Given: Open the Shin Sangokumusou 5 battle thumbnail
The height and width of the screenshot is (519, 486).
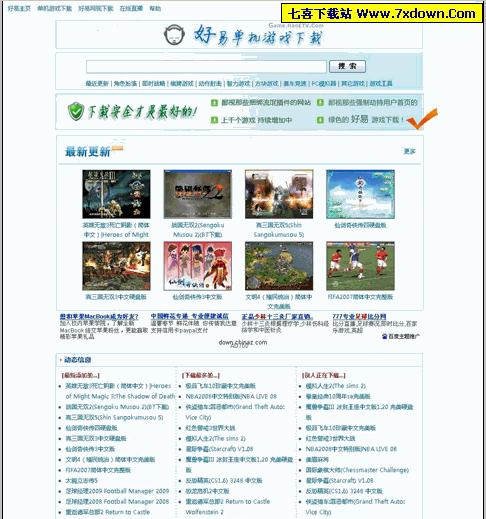Looking at the screenshot, I should pyautogui.click(x=279, y=194).
